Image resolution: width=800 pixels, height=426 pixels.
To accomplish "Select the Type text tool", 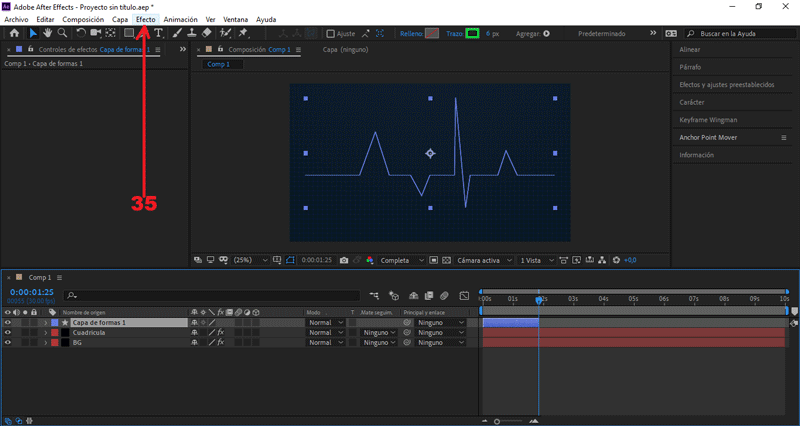I will pos(158,33).
